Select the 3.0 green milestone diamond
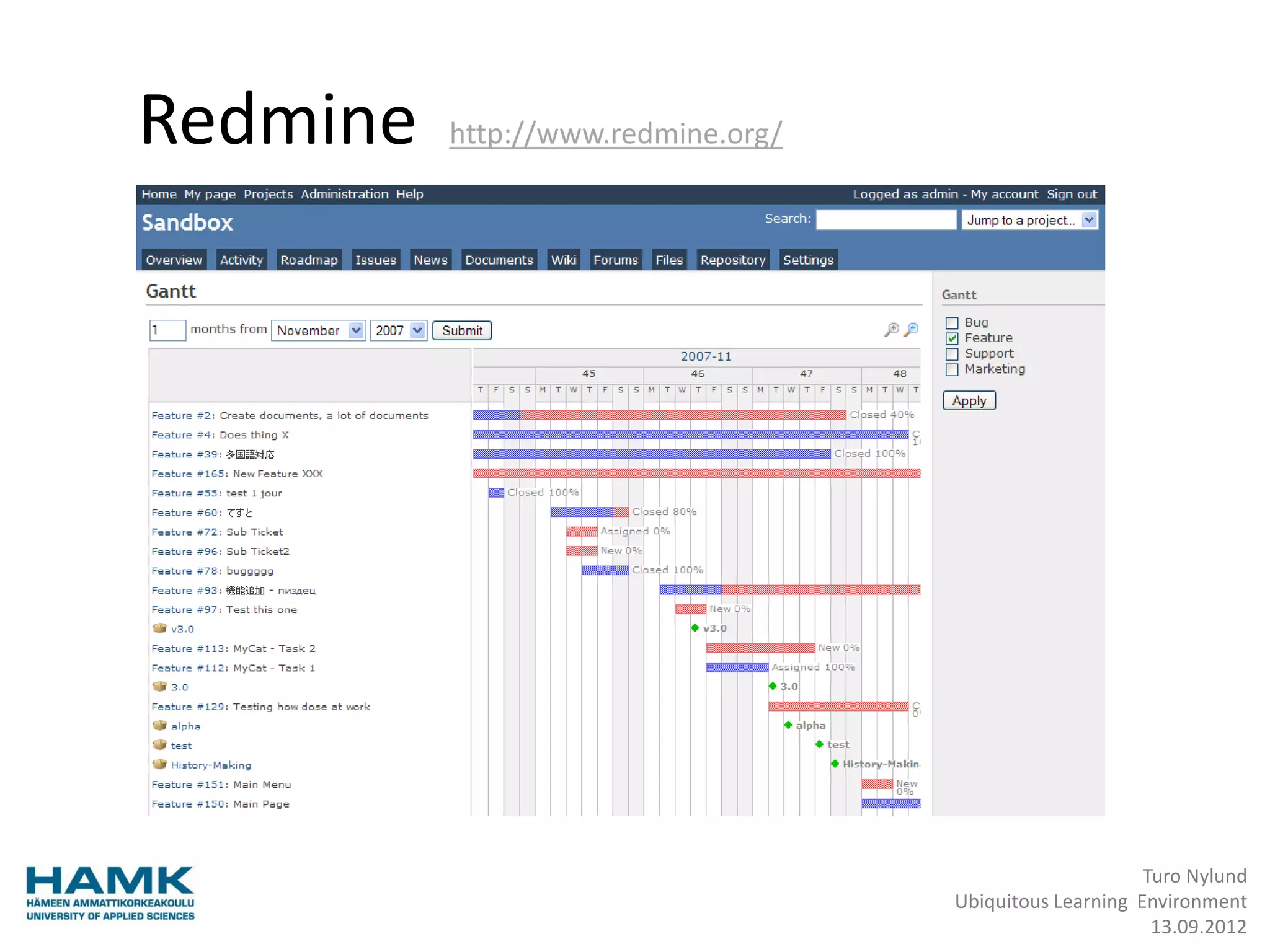Screen dimensions: 1270x952 pyautogui.click(x=773, y=686)
